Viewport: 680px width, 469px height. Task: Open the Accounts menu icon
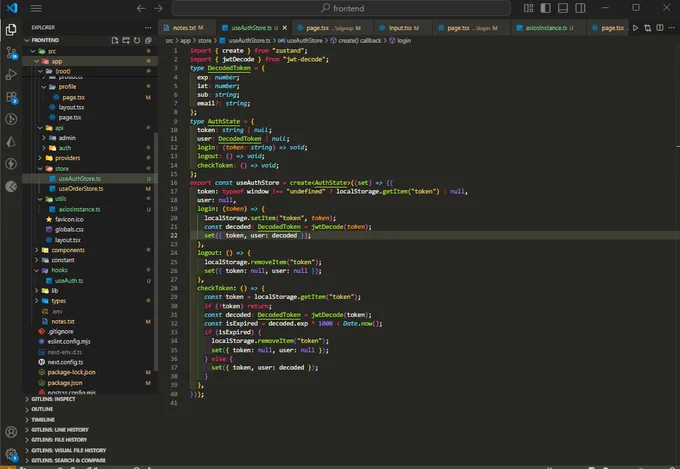click(x=11, y=432)
